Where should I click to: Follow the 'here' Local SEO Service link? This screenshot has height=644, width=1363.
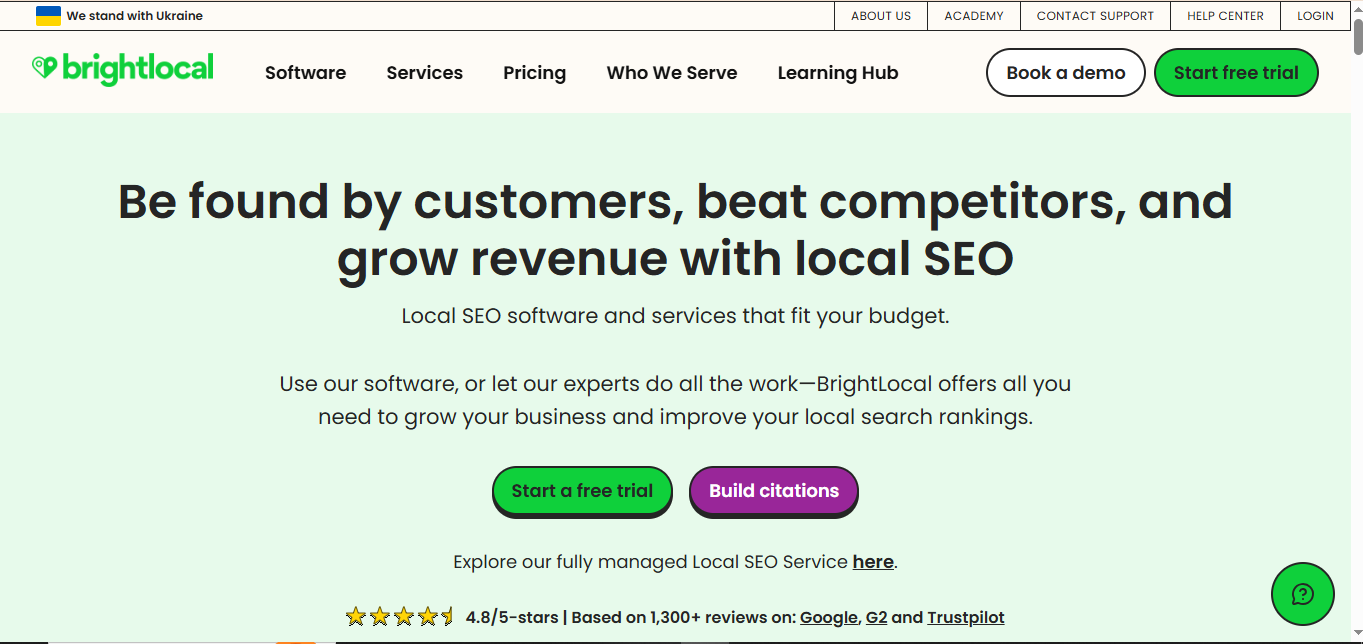873,562
